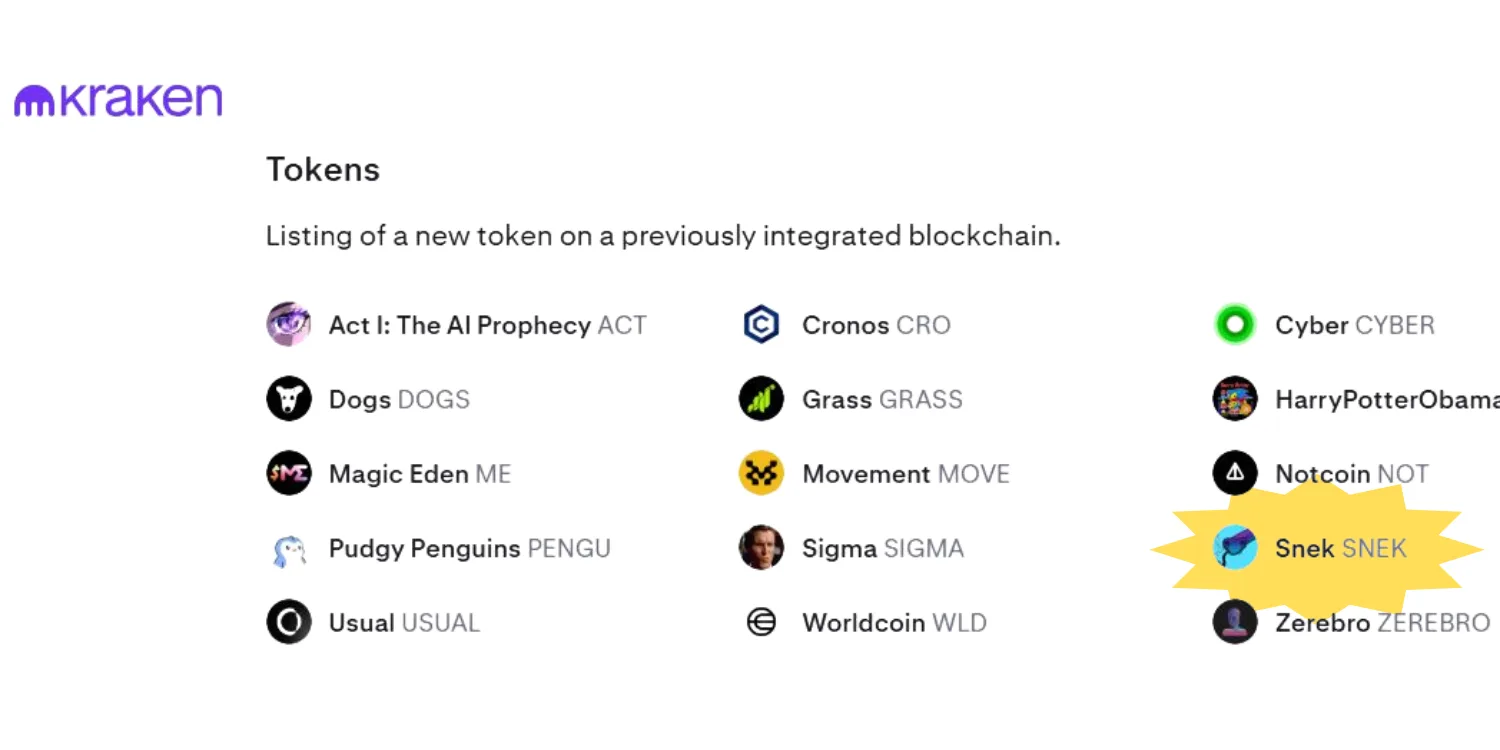This screenshot has width=1500, height=750.
Task: Click the Kraken logo
Action: pyautogui.click(x=118, y=100)
